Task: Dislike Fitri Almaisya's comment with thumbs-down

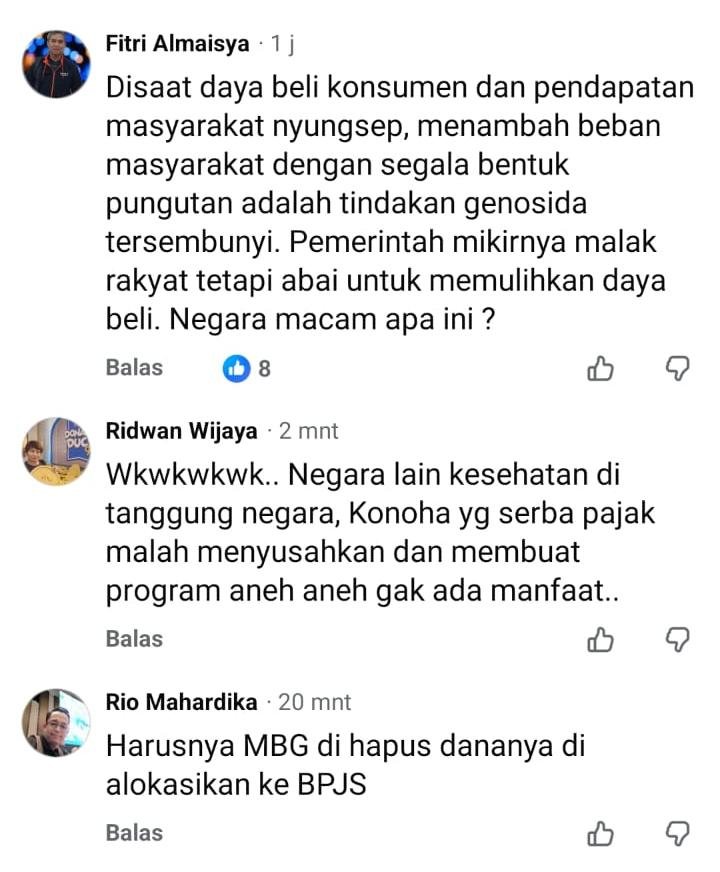Action: pyautogui.click(x=678, y=369)
